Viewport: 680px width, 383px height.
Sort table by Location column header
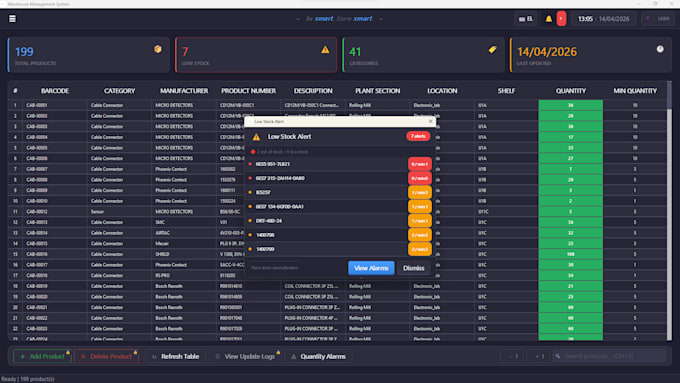(442, 91)
